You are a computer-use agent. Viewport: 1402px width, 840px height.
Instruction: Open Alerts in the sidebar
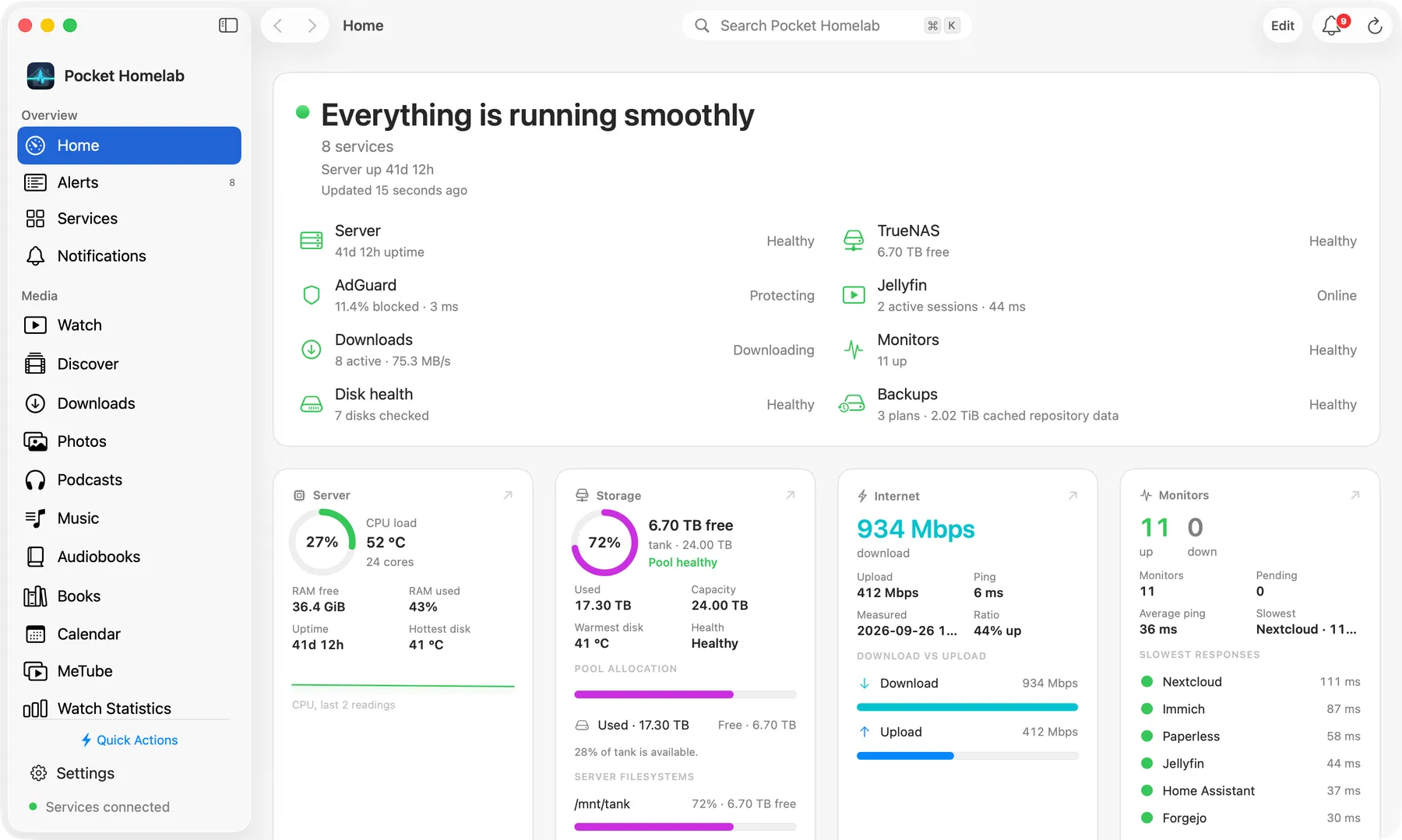tap(129, 182)
